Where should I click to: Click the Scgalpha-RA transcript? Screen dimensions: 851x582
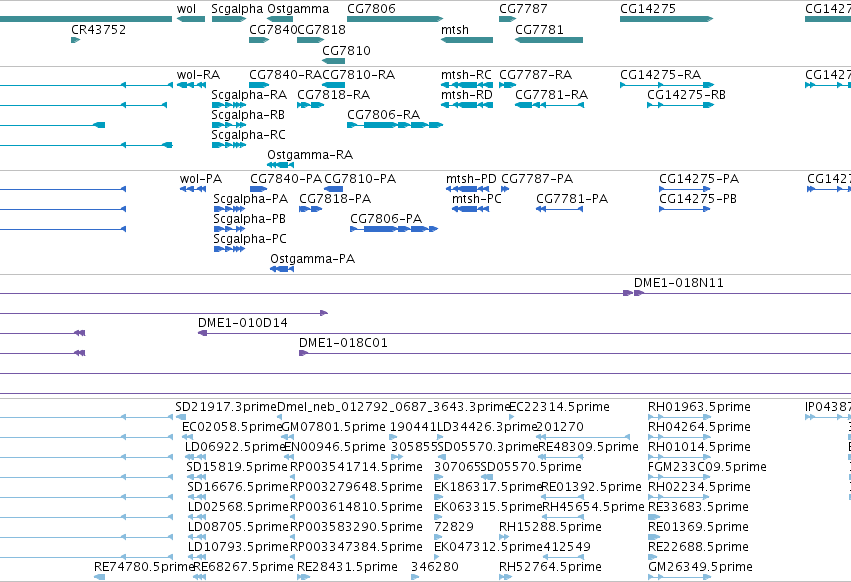tap(229, 105)
